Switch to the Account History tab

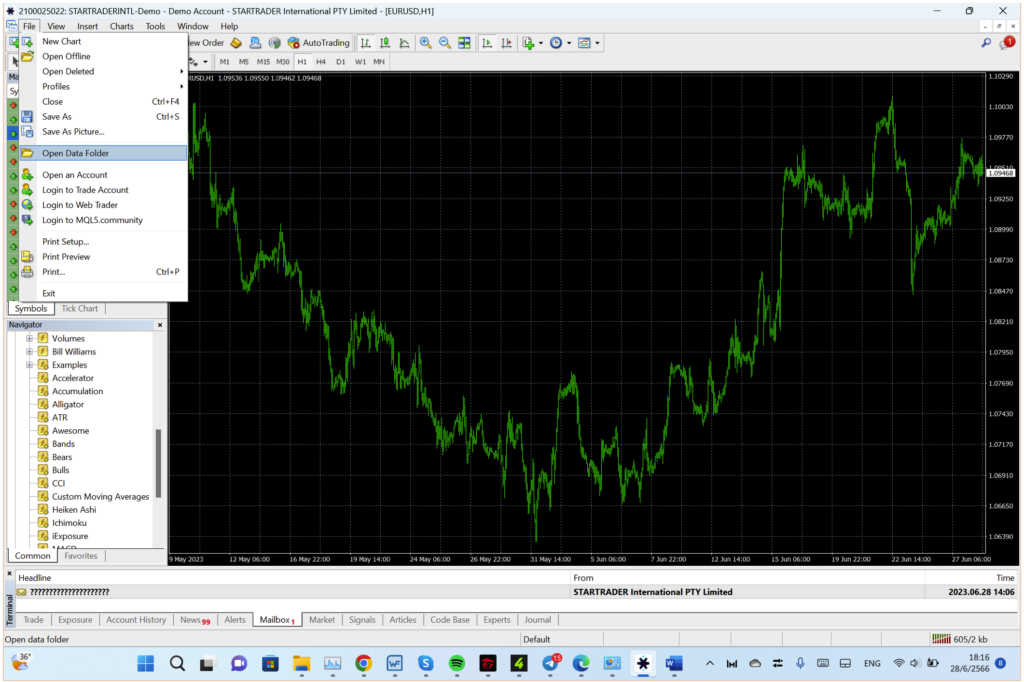click(136, 620)
